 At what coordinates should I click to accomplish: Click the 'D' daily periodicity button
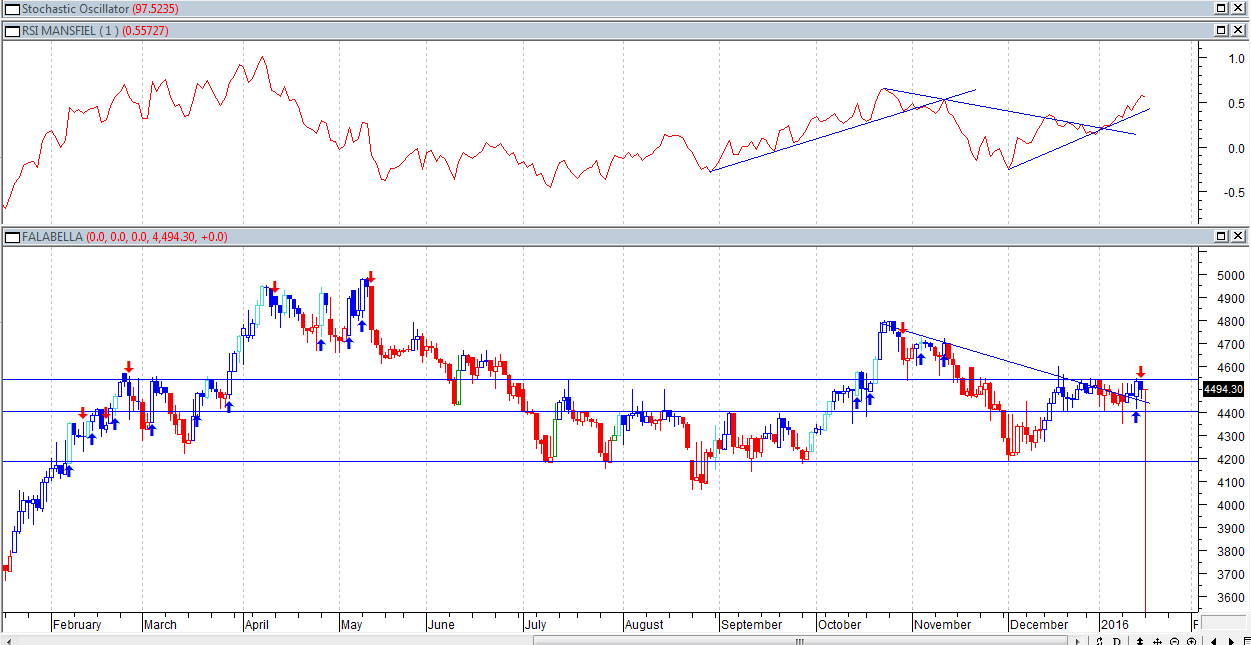1116,641
